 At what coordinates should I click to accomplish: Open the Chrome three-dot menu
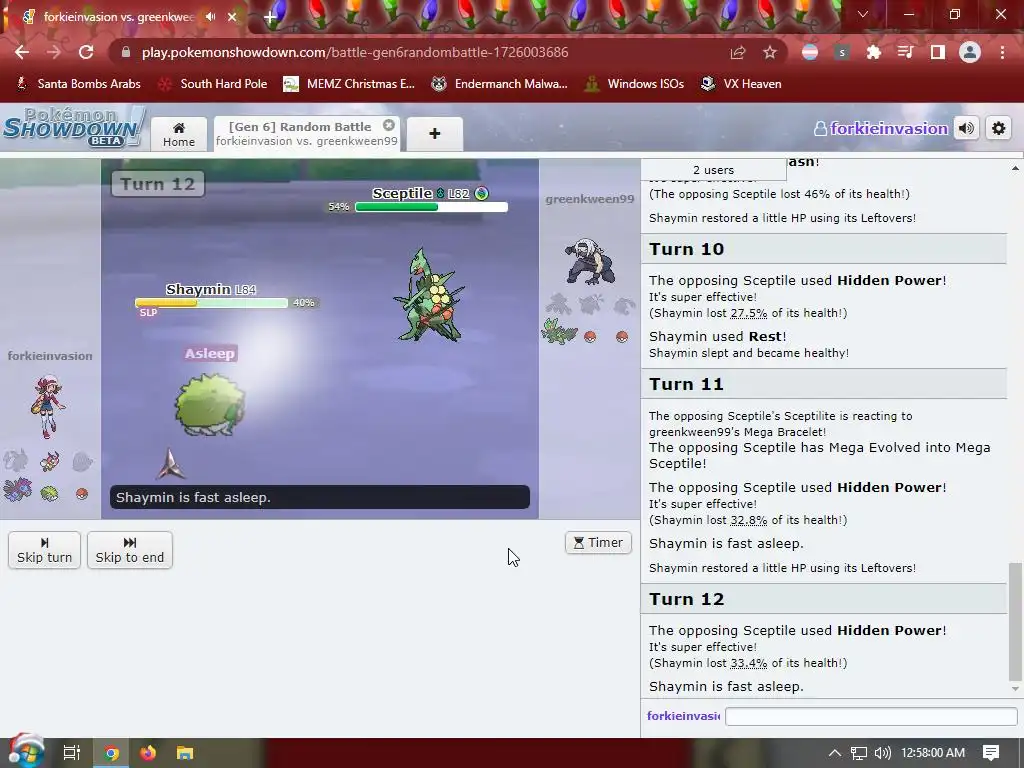point(1002,52)
